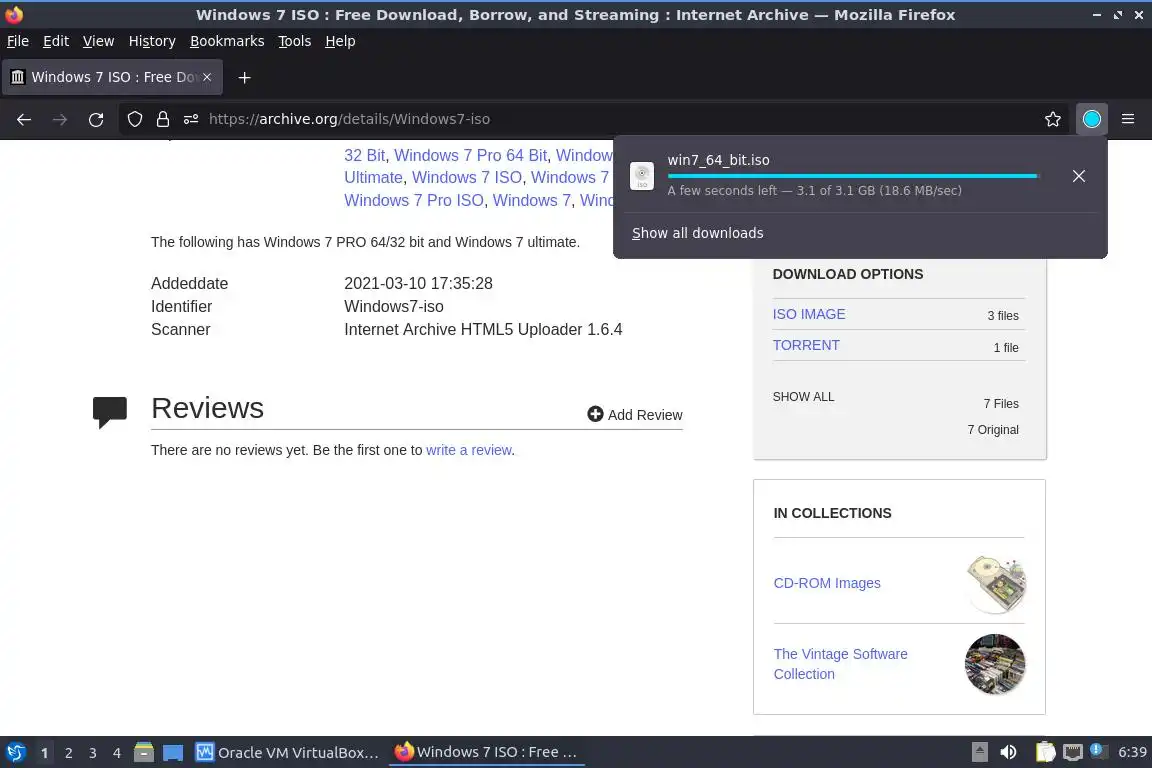Click the ISO IMAGE download link

coord(809,314)
